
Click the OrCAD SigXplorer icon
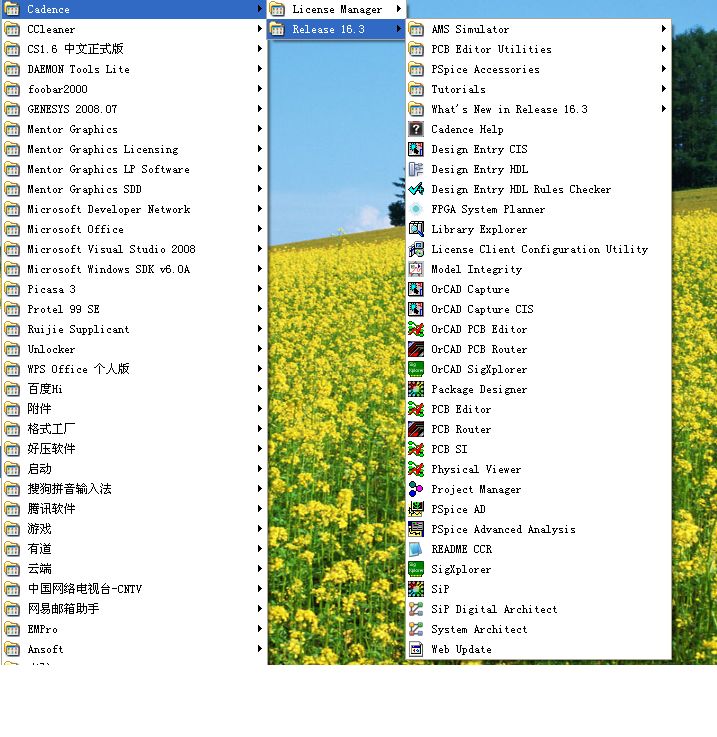416,369
